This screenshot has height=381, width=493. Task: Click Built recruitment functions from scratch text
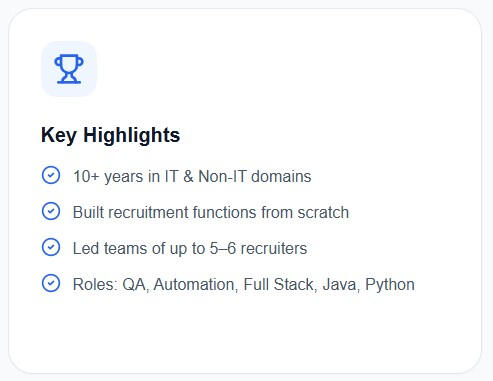coord(211,212)
